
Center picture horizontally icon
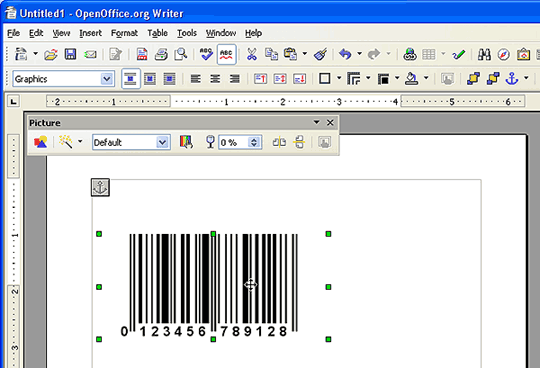pyautogui.click(x=215, y=79)
